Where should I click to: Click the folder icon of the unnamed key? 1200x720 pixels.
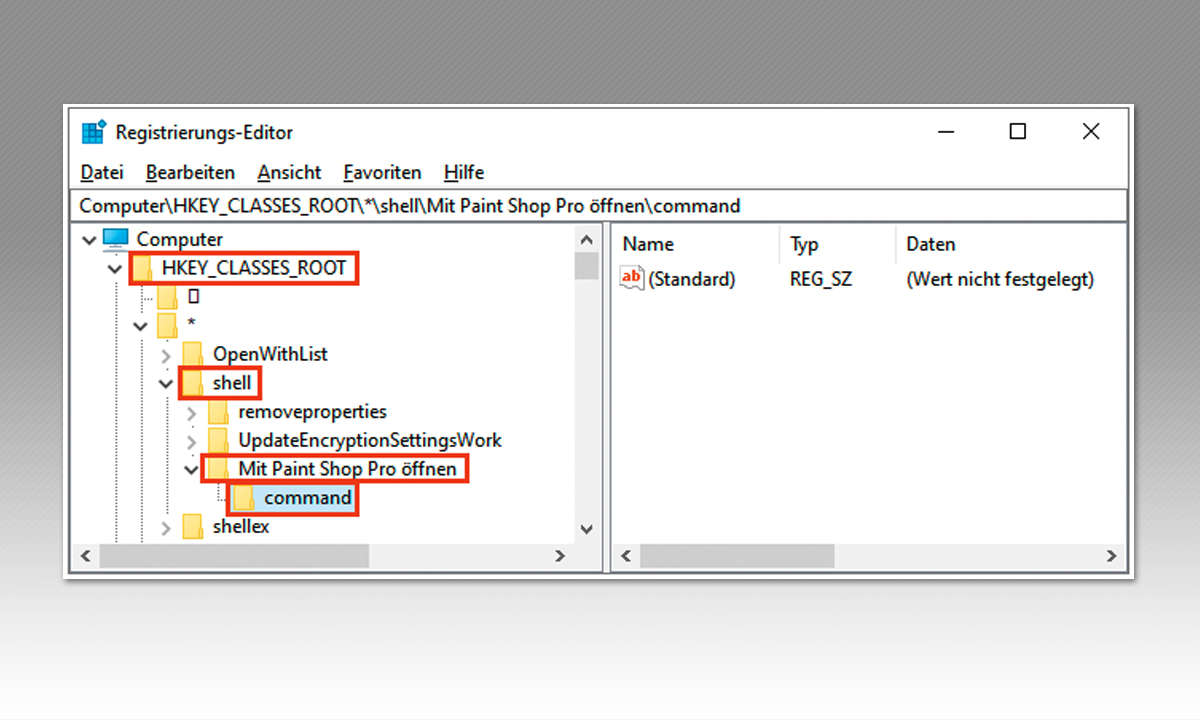pos(167,297)
